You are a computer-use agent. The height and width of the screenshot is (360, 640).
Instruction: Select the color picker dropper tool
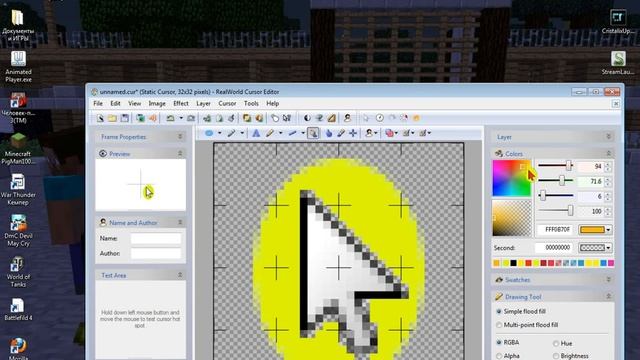point(341,133)
